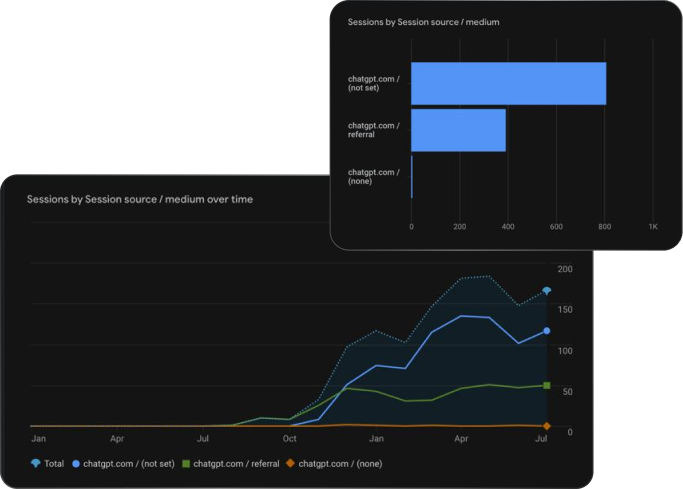Select the 'chatgpt.com / referral' legend label
This screenshot has height=489, width=683.
237,464
